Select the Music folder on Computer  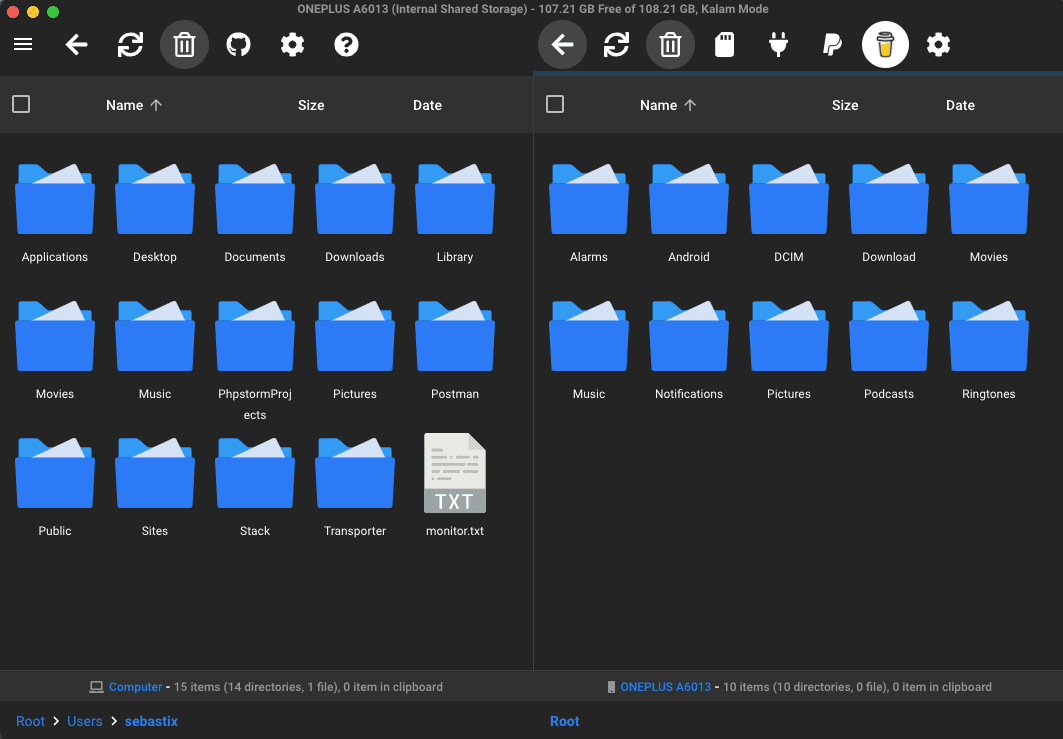(x=155, y=351)
